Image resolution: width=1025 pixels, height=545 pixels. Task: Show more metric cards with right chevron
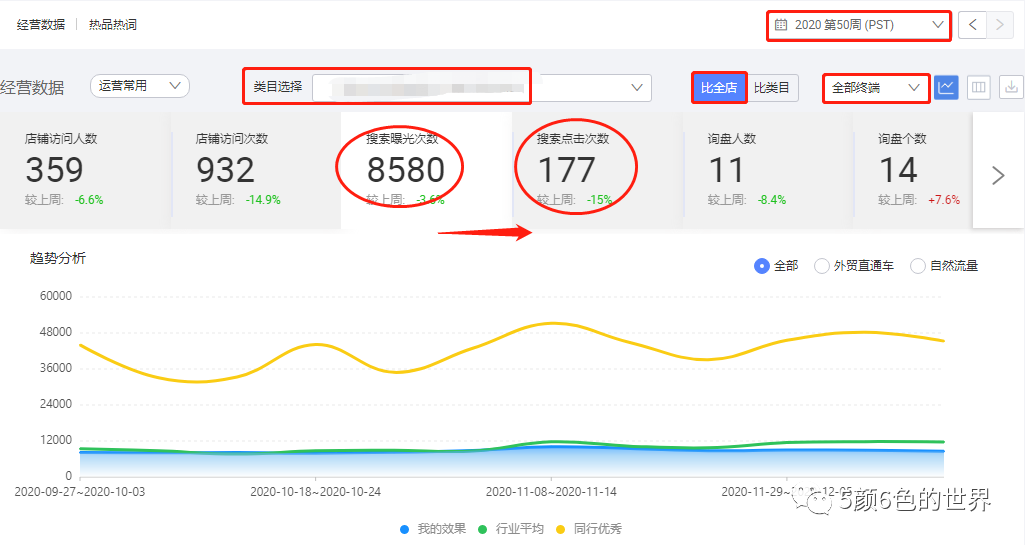tap(998, 175)
